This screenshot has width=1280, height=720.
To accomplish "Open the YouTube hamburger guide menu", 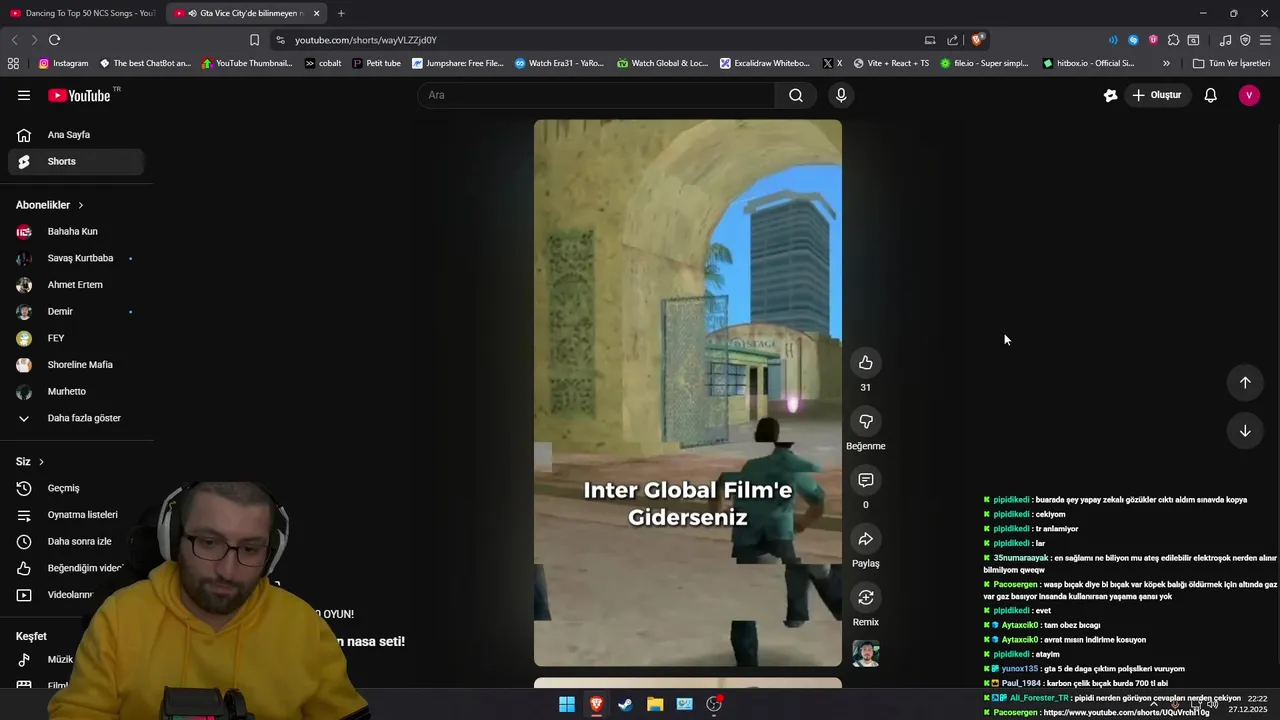I will pyautogui.click(x=24, y=95).
